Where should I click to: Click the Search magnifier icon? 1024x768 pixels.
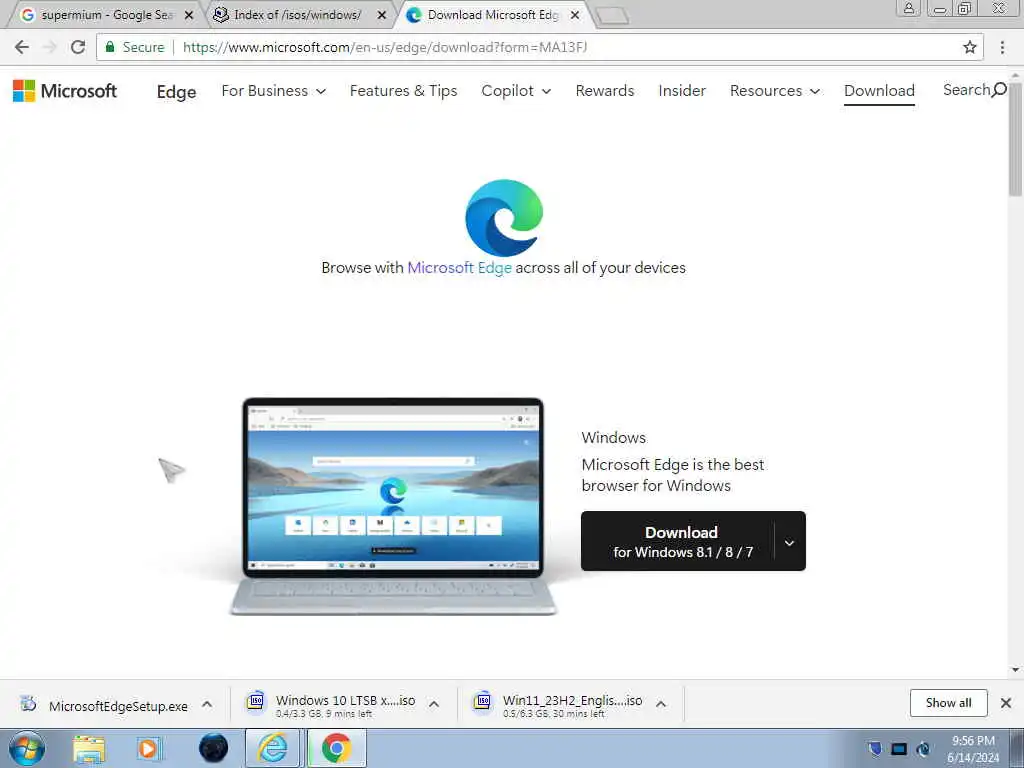[999, 90]
